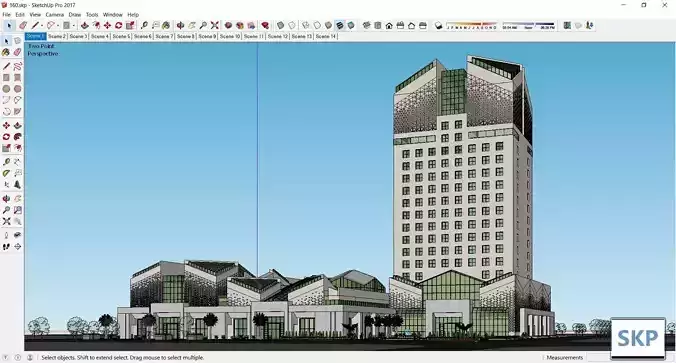This screenshot has height=363, width=676.
Task: Click the sign-in status bar icon
Action: click(30, 357)
